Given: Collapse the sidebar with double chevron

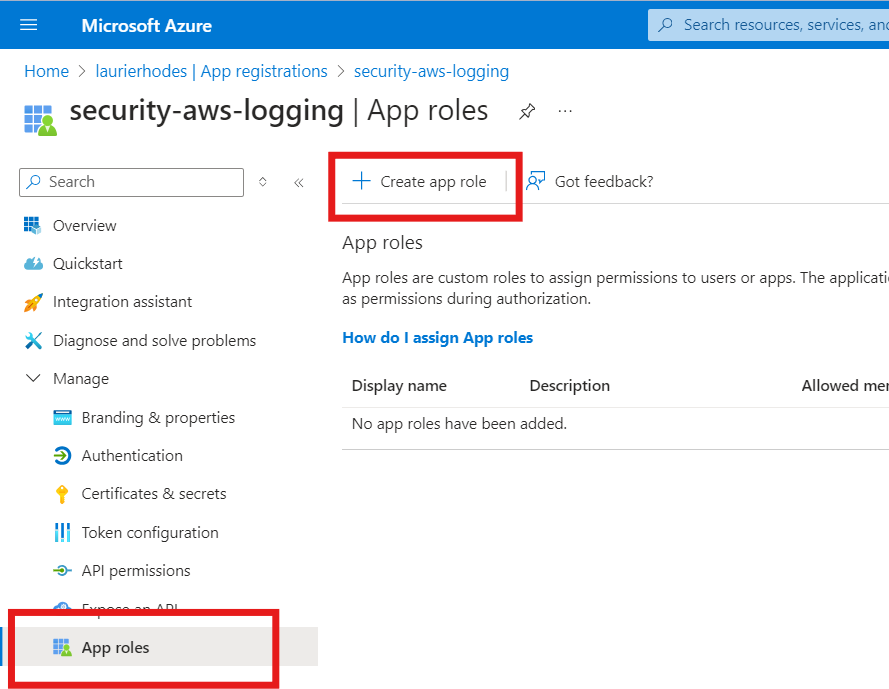Looking at the screenshot, I should point(299,183).
